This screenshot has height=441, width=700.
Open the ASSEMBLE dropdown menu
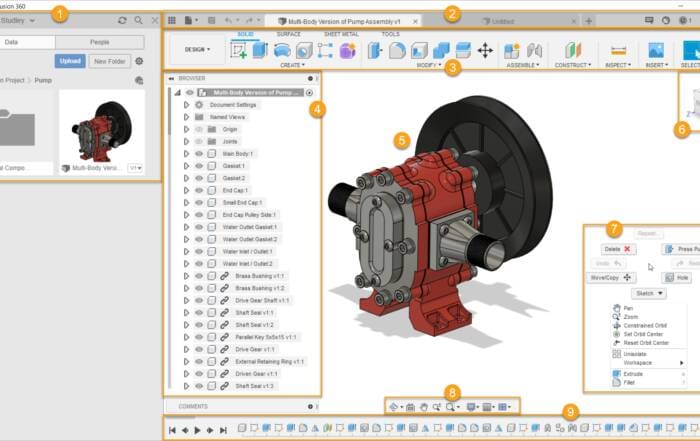[x=523, y=65]
